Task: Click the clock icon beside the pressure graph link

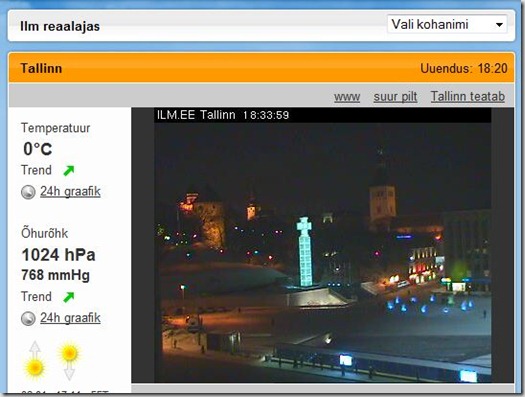Action: point(28,319)
